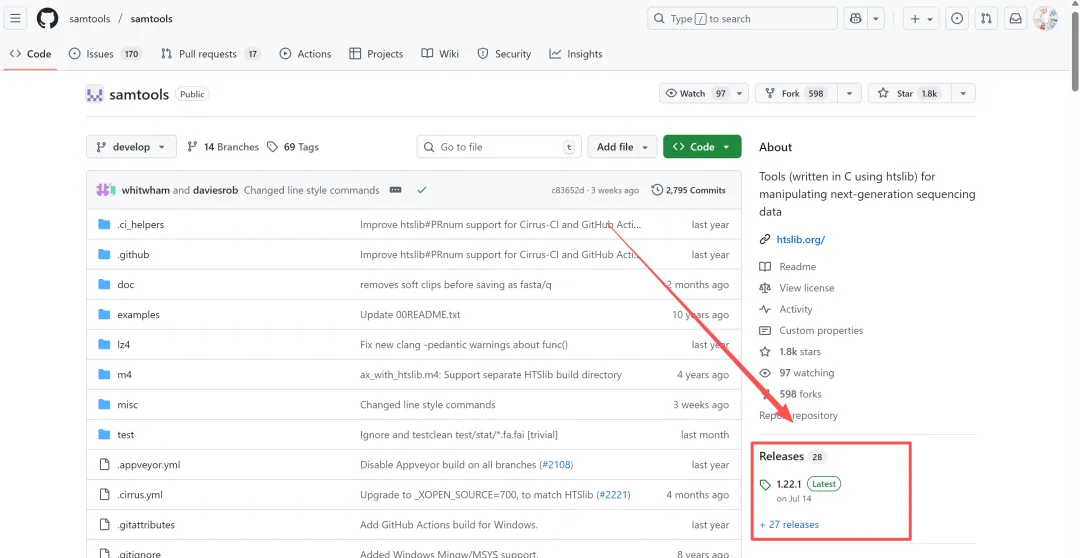
Task: Expand the Star lists arrow
Action: click(x=963, y=94)
